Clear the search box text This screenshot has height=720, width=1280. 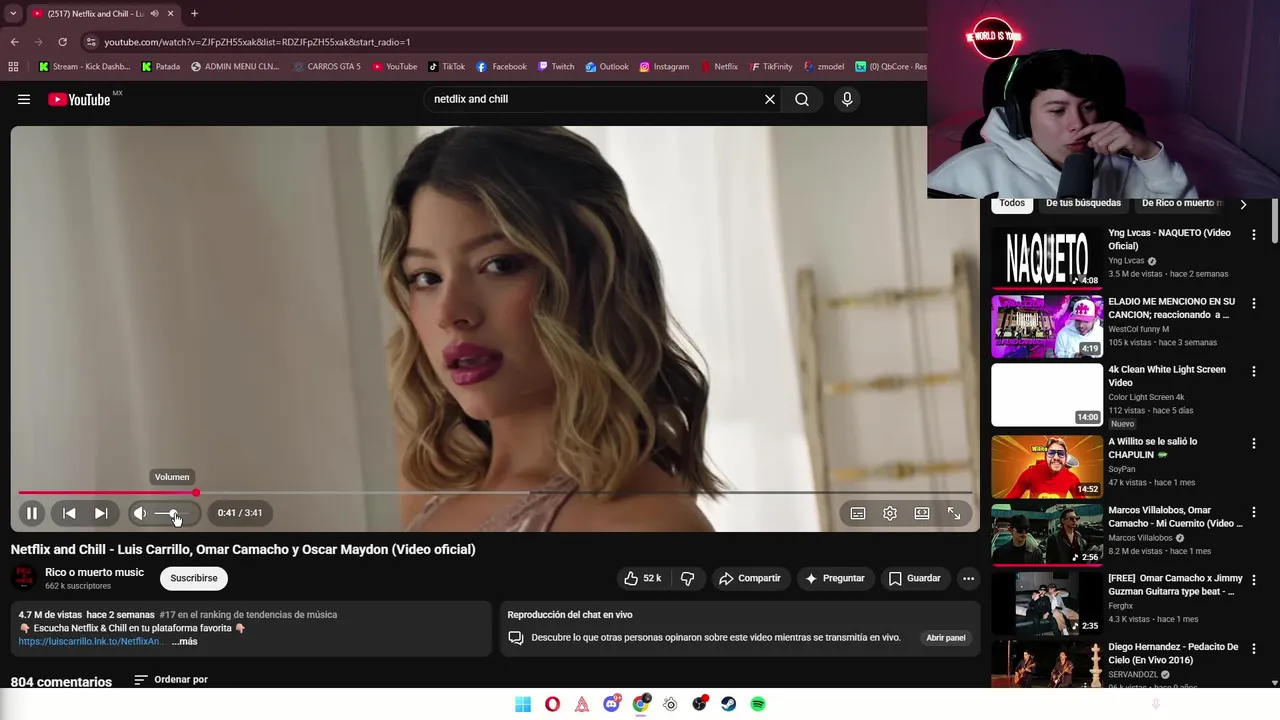click(770, 99)
